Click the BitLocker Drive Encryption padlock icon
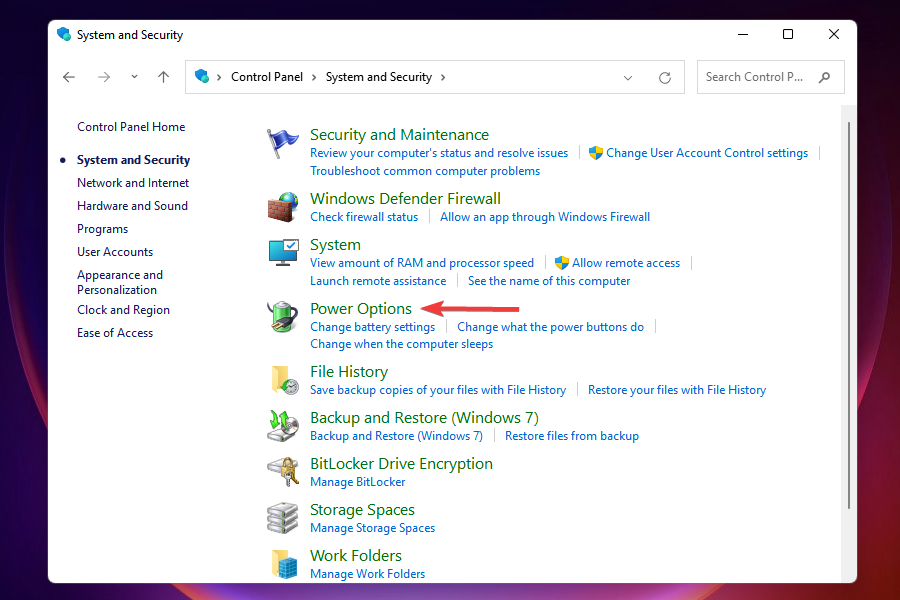 (x=283, y=471)
